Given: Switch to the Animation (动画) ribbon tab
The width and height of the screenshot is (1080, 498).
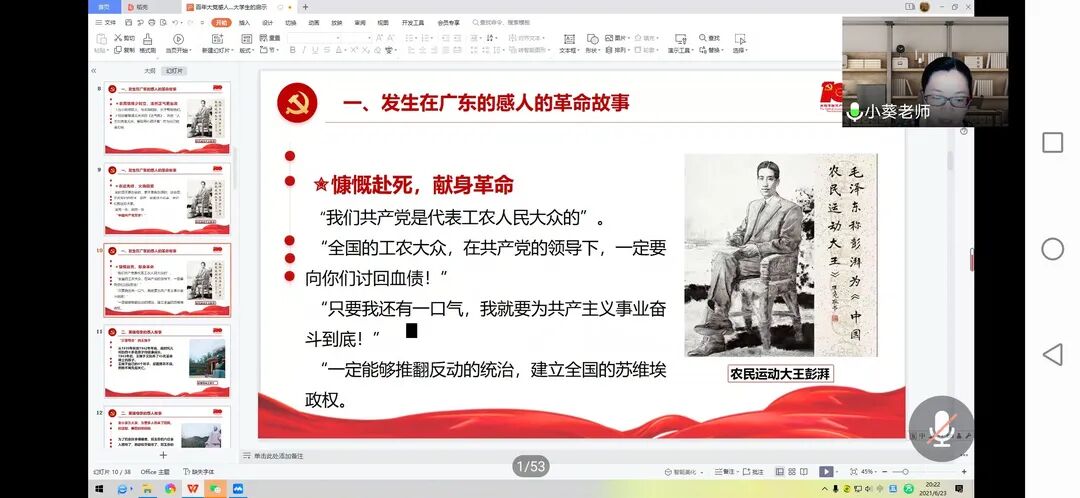Looking at the screenshot, I should [x=314, y=23].
